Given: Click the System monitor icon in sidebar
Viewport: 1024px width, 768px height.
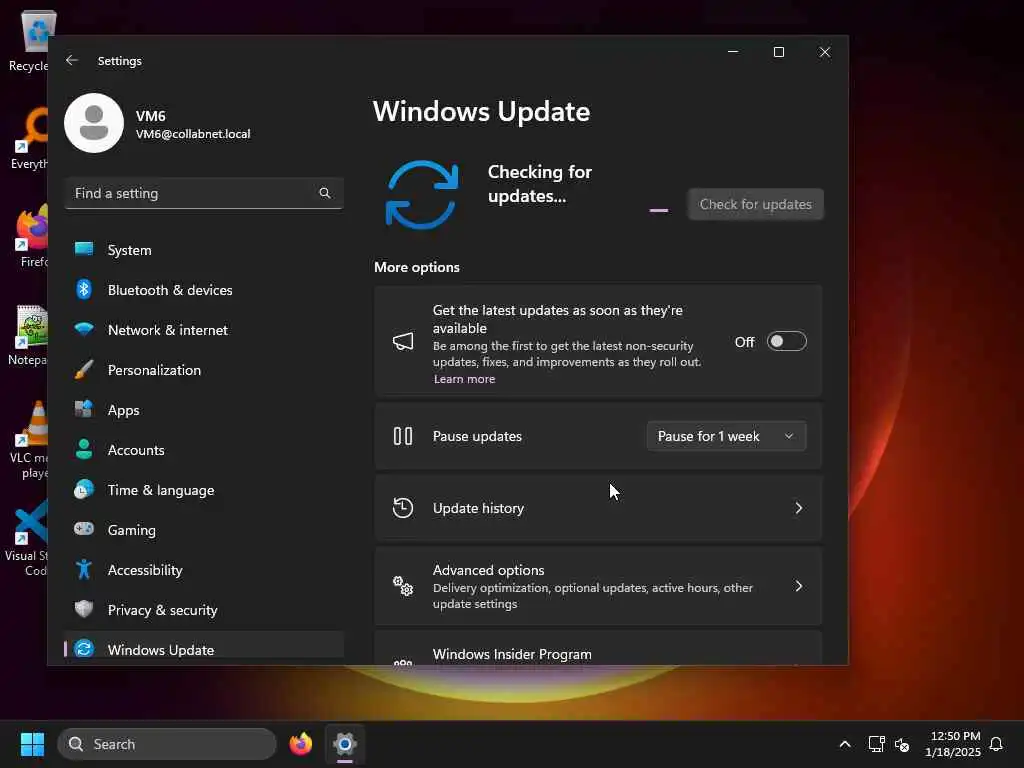Looking at the screenshot, I should (84, 249).
